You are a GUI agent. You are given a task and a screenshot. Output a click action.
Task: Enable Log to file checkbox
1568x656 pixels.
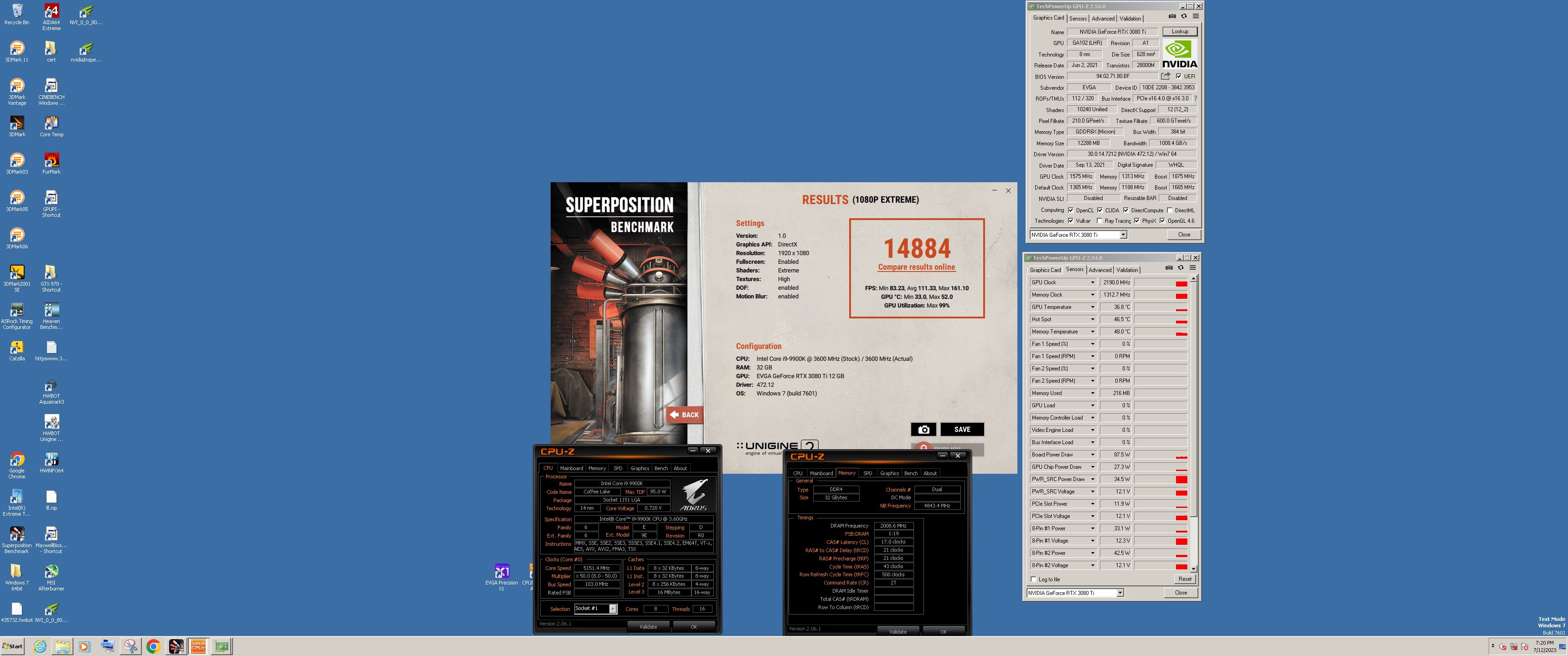click(1034, 579)
